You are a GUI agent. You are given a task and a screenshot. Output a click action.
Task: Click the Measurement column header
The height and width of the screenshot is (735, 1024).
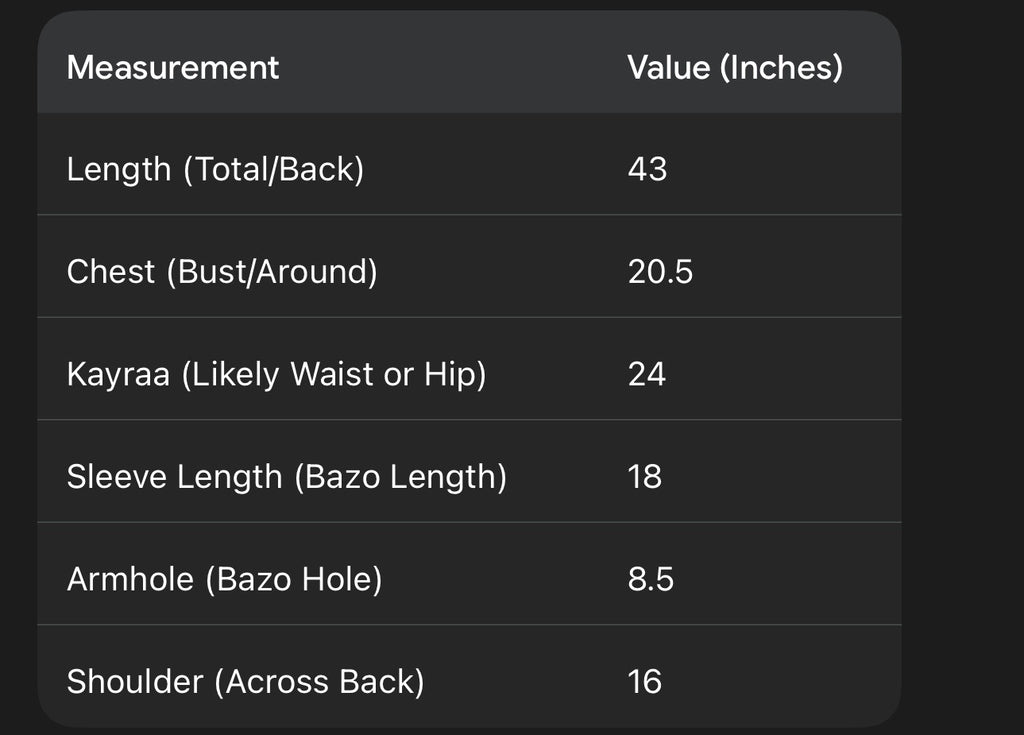[x=173, y=68]
